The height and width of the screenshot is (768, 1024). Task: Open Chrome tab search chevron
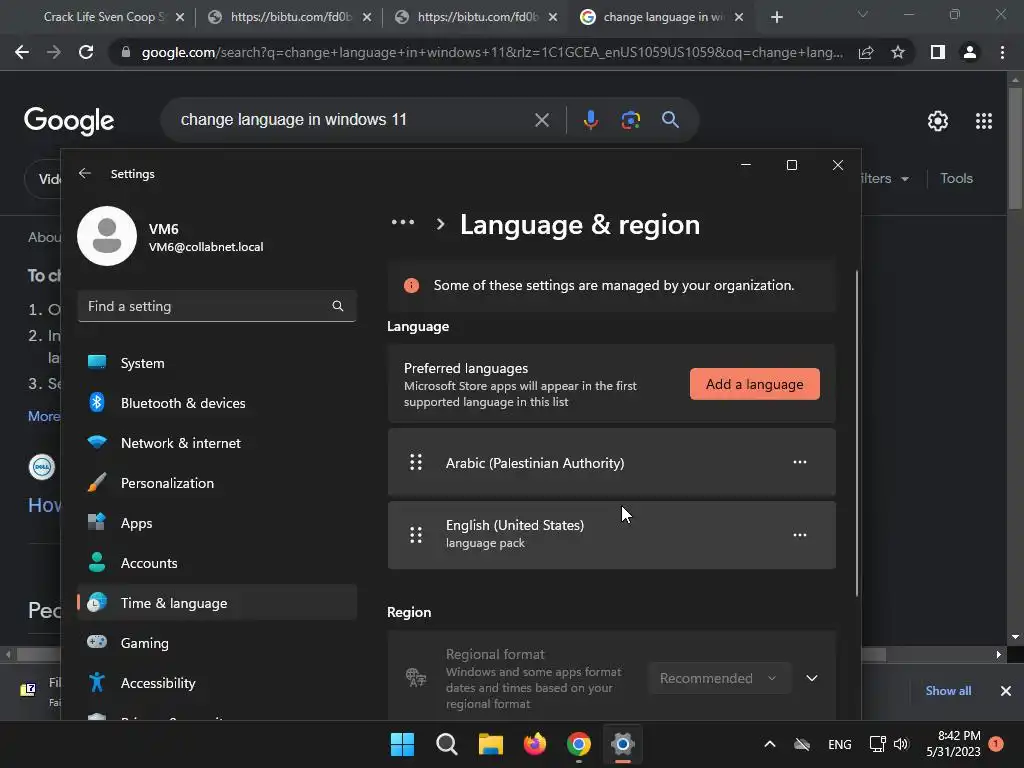[x=863, y=14]
